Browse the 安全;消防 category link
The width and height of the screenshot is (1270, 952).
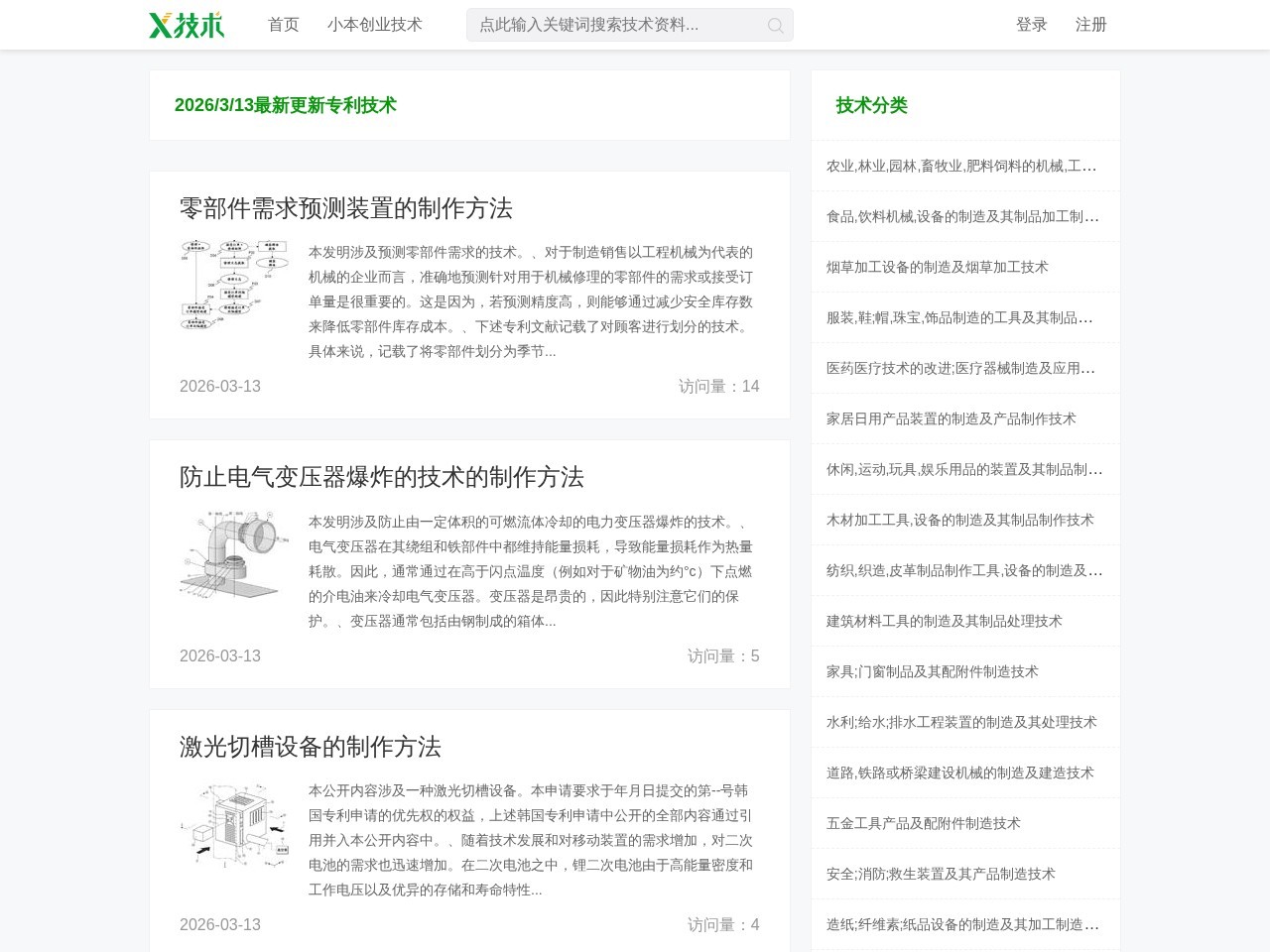(941, 874)
